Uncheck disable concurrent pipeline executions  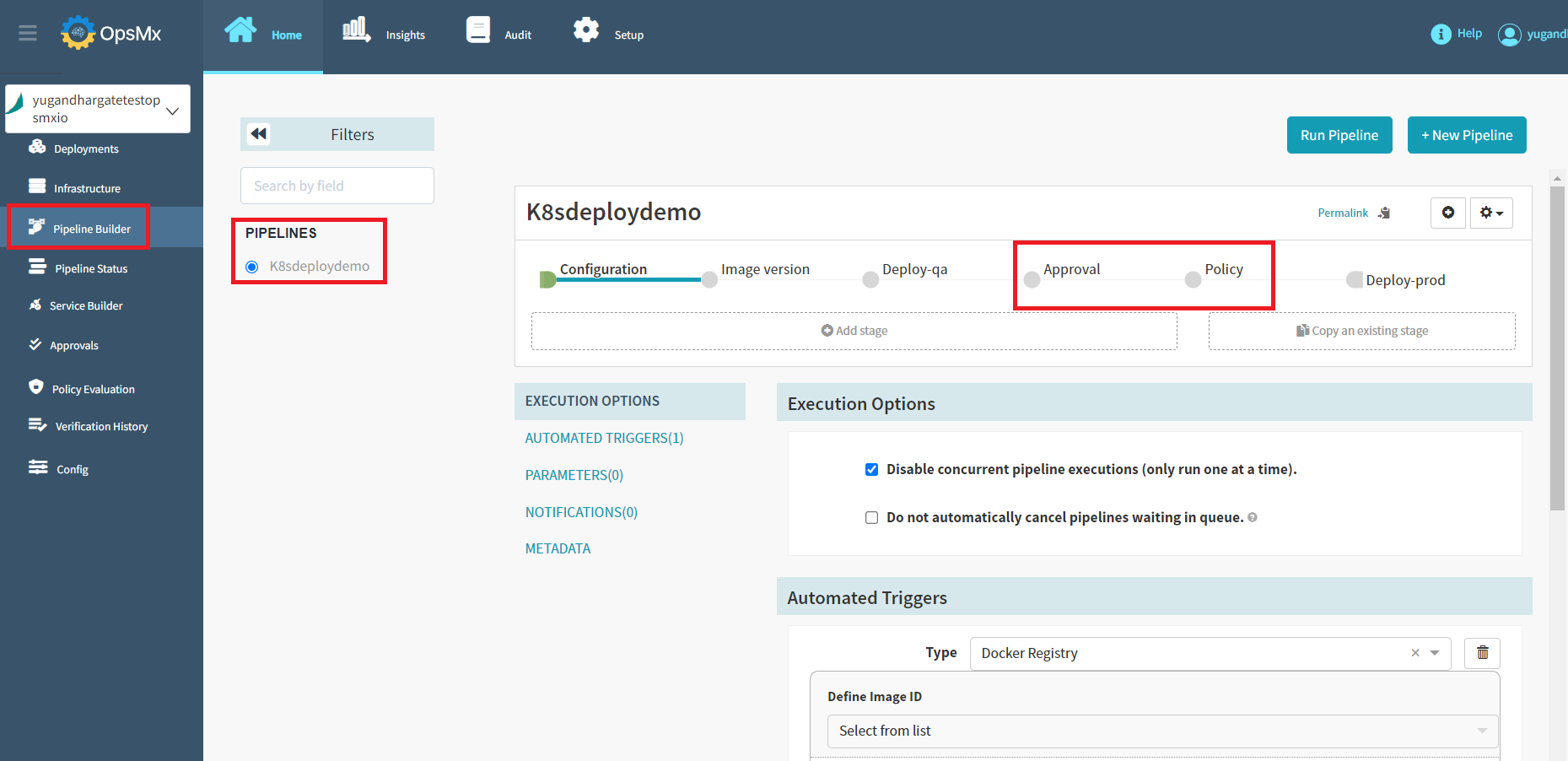point(871,469)
